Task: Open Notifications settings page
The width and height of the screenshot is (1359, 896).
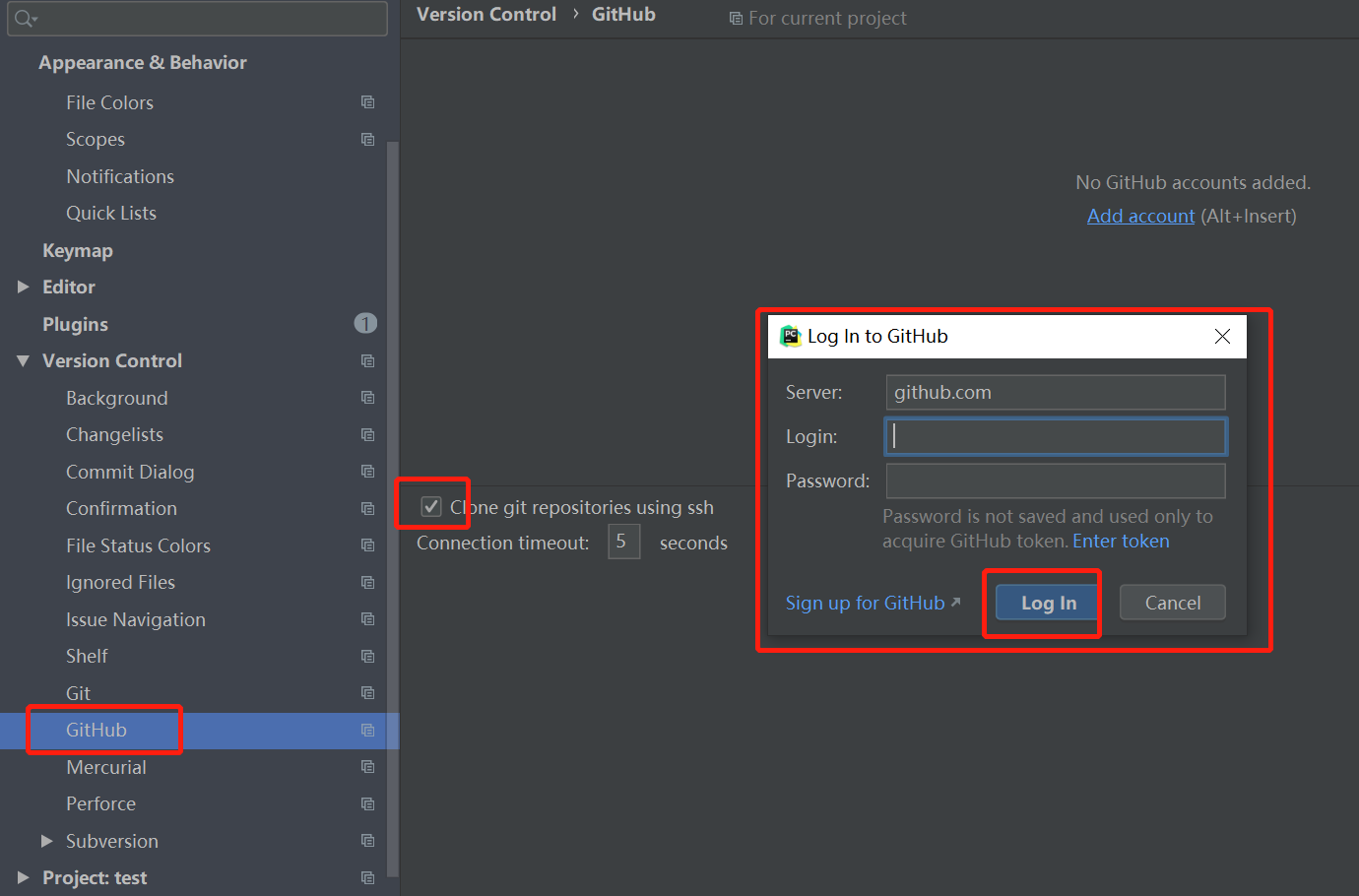Action: coord(120,176)
